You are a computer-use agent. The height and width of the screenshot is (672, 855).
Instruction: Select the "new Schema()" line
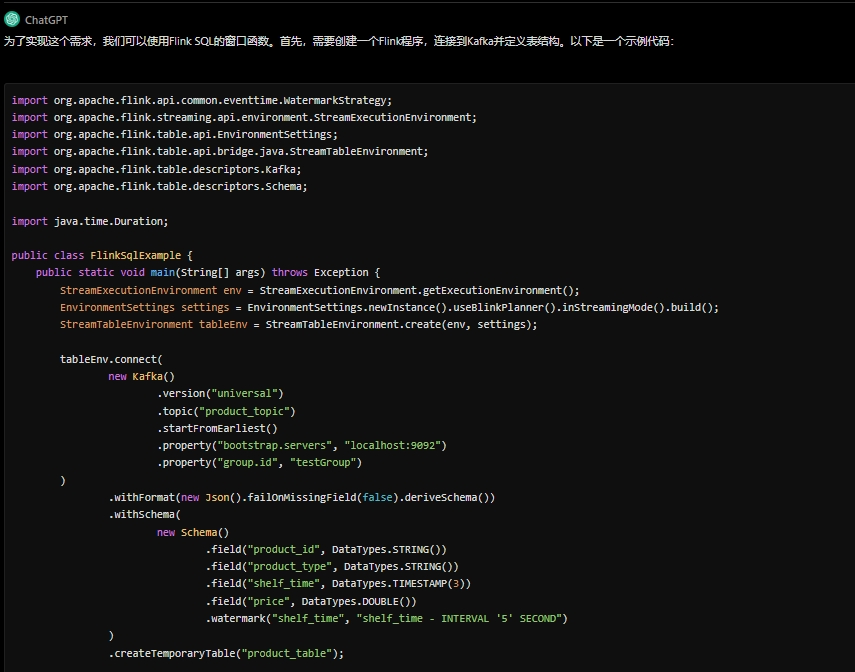(193, 532)
